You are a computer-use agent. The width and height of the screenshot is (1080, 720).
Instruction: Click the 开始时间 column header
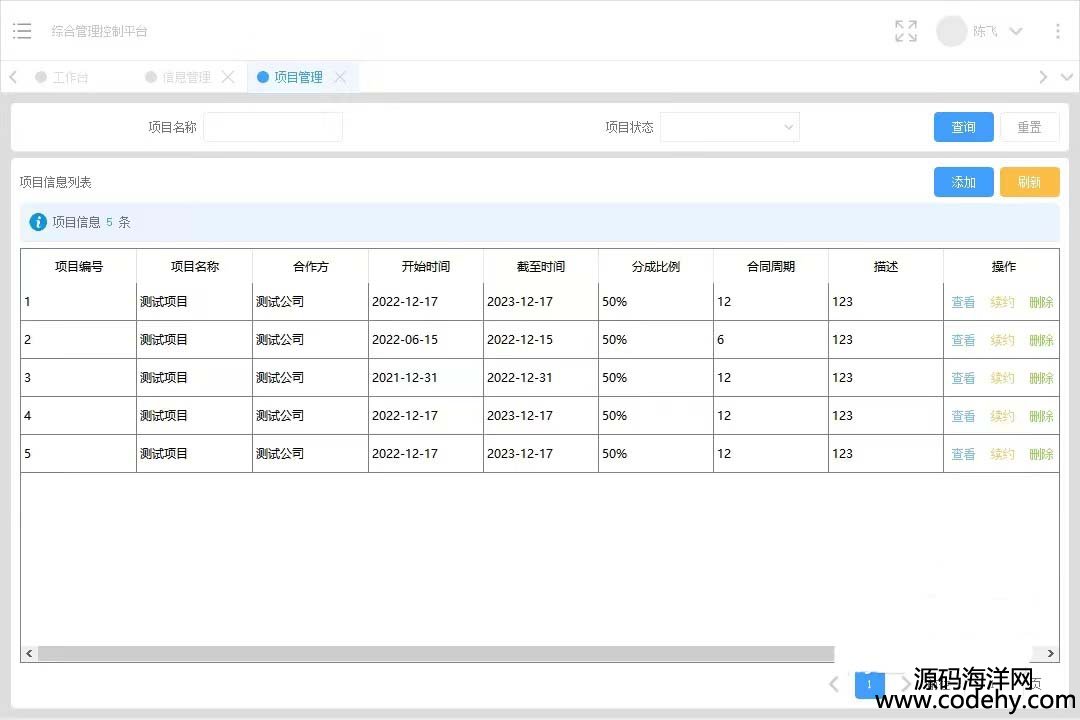[x=426, y=266]
